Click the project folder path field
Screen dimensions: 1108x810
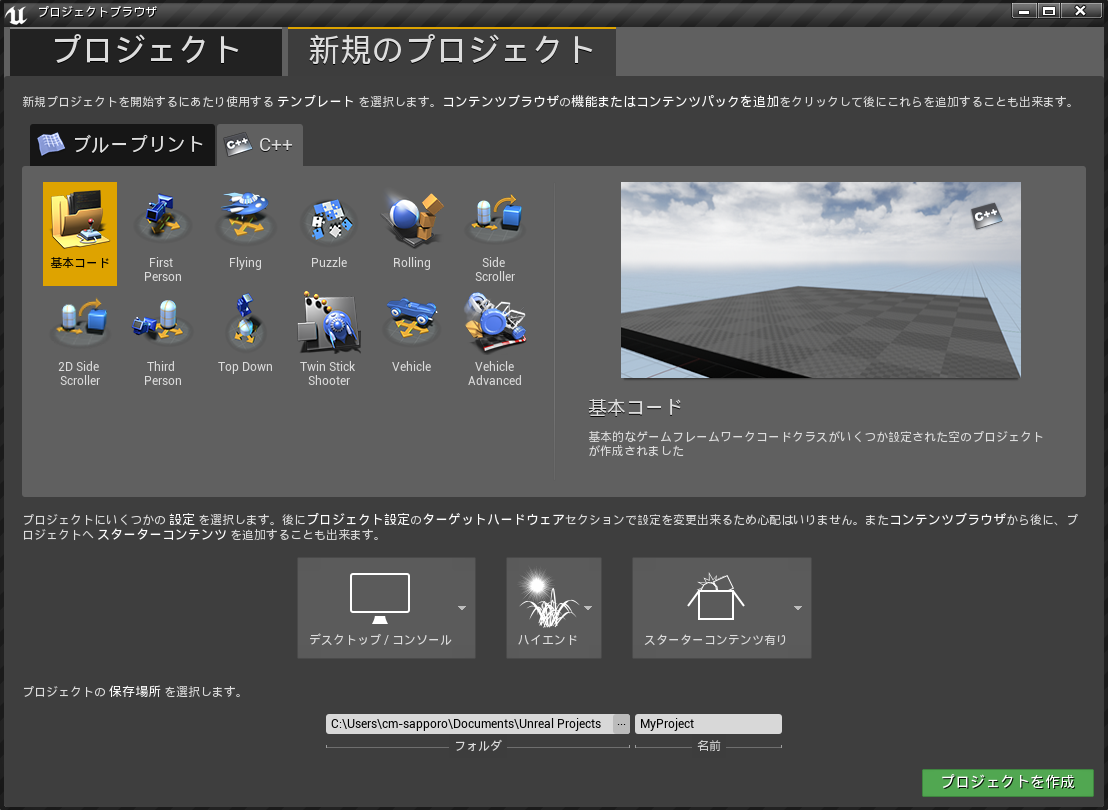469,724
